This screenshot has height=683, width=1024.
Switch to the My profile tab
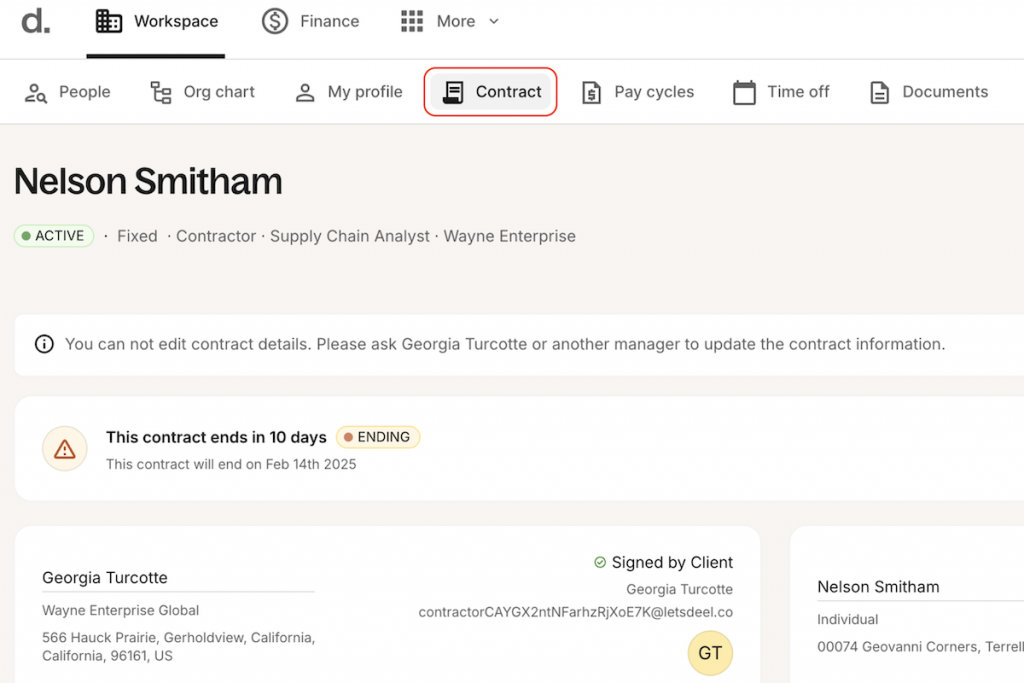[x=349, y=92]
